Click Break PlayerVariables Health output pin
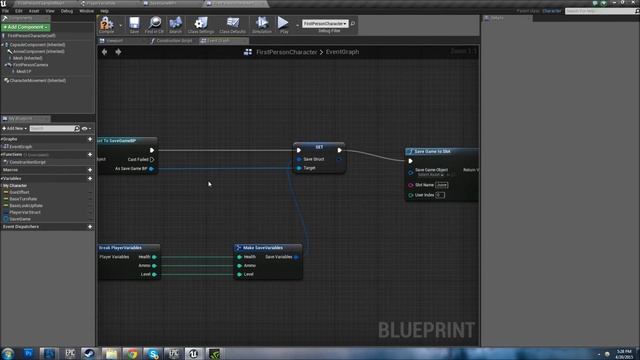 pyautogui.click(x=154, y=257)
